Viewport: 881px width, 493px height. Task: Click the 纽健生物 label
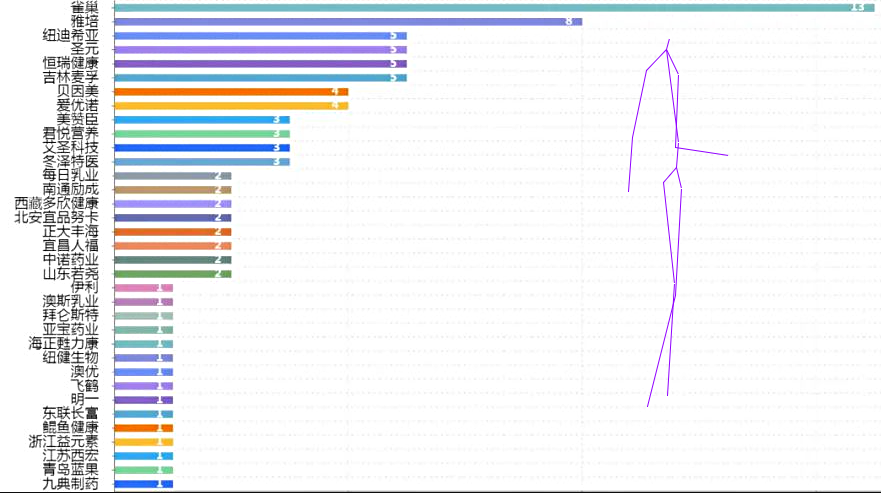(71, 358)
